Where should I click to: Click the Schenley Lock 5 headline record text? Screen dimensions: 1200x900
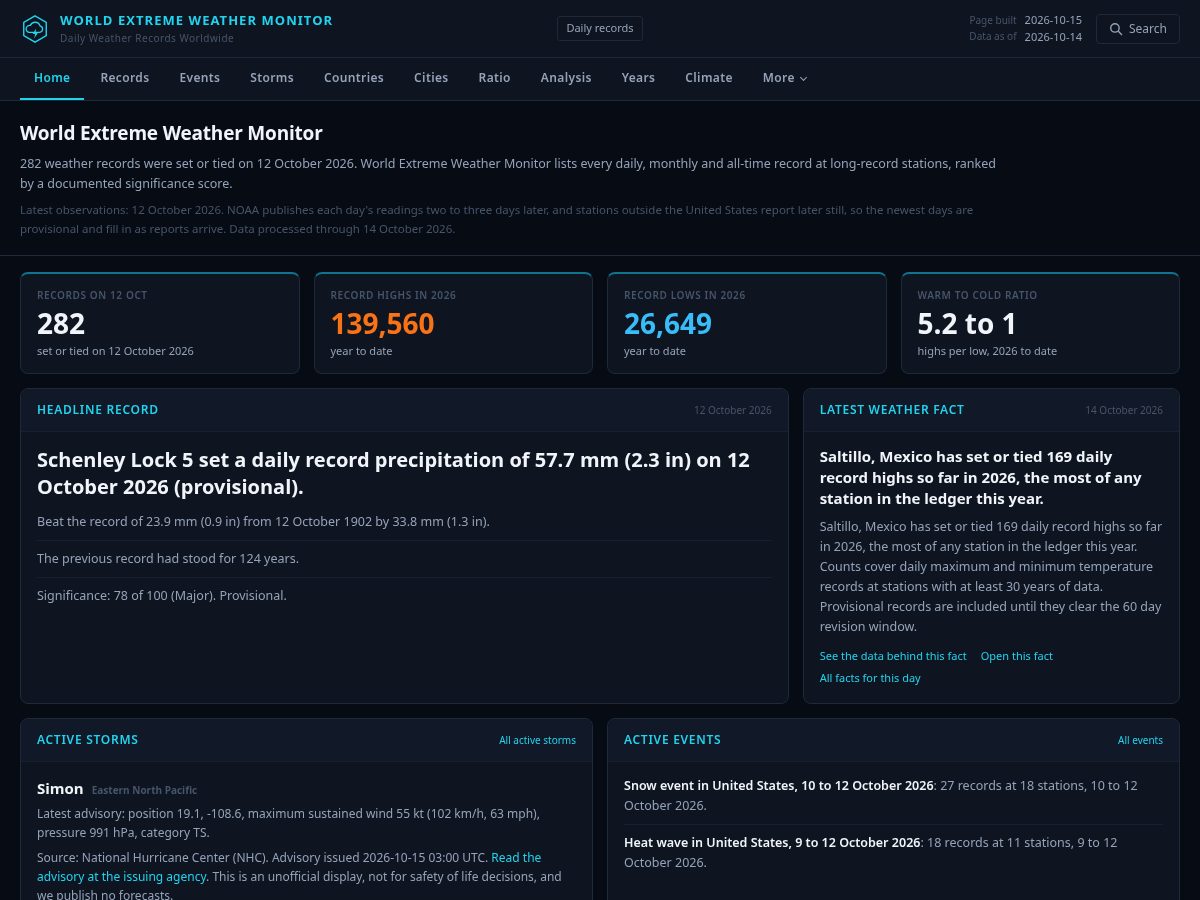[x=393, y=473]
